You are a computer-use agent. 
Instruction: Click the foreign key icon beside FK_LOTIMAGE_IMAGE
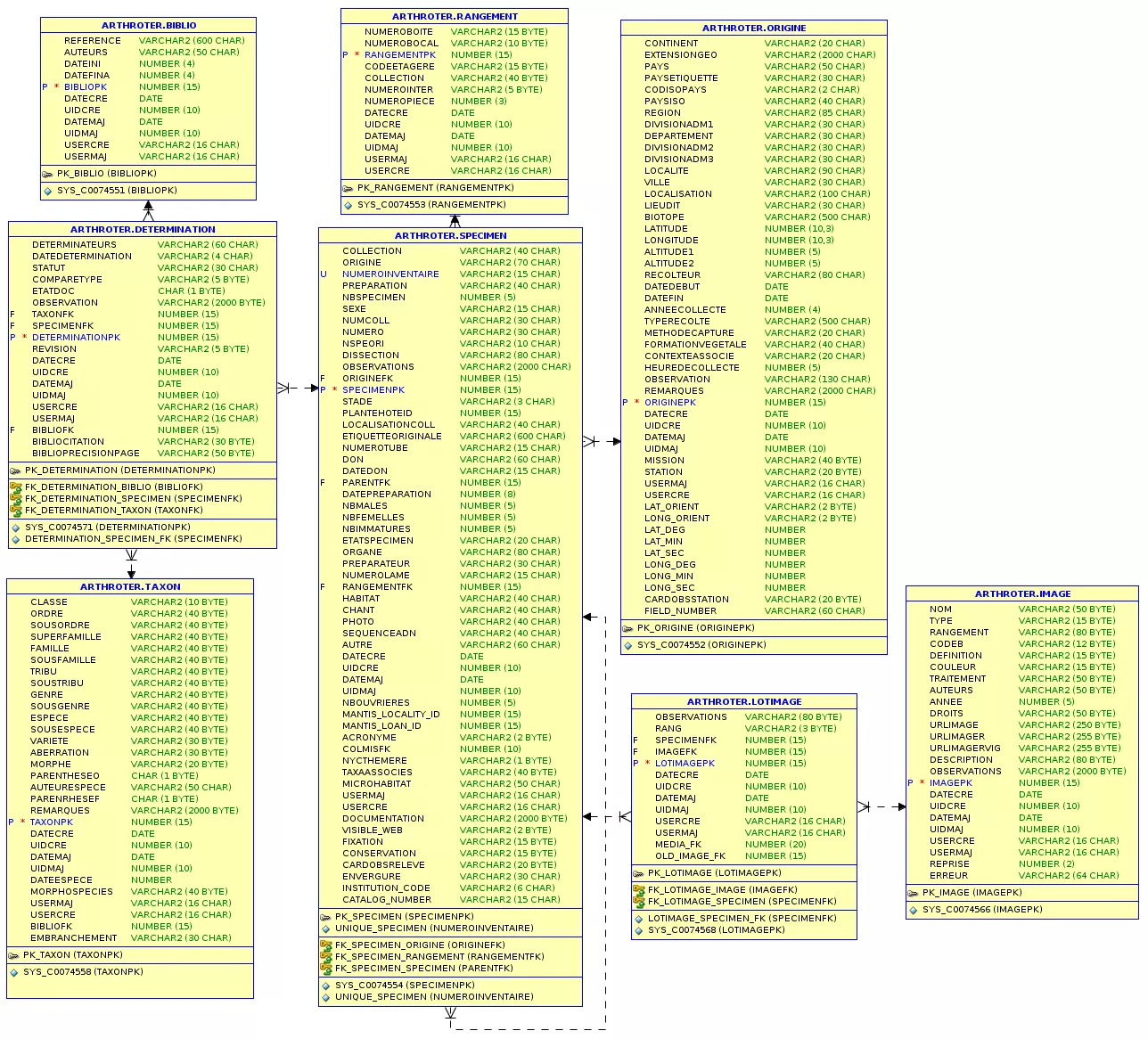click(x=639, y=890)
